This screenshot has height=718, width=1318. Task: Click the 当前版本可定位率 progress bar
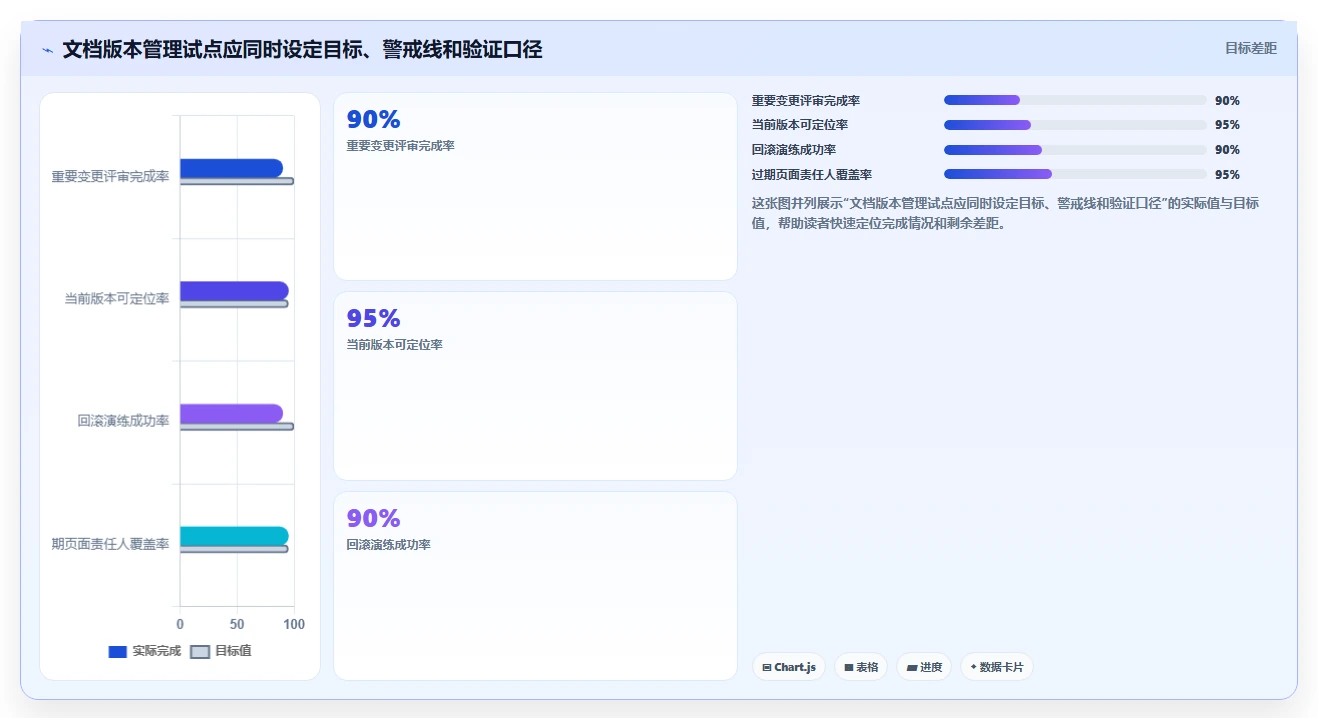1075,125
